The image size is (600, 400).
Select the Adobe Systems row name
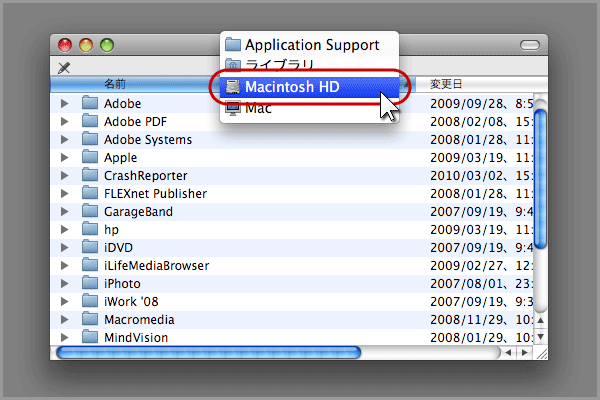(148, 140)
